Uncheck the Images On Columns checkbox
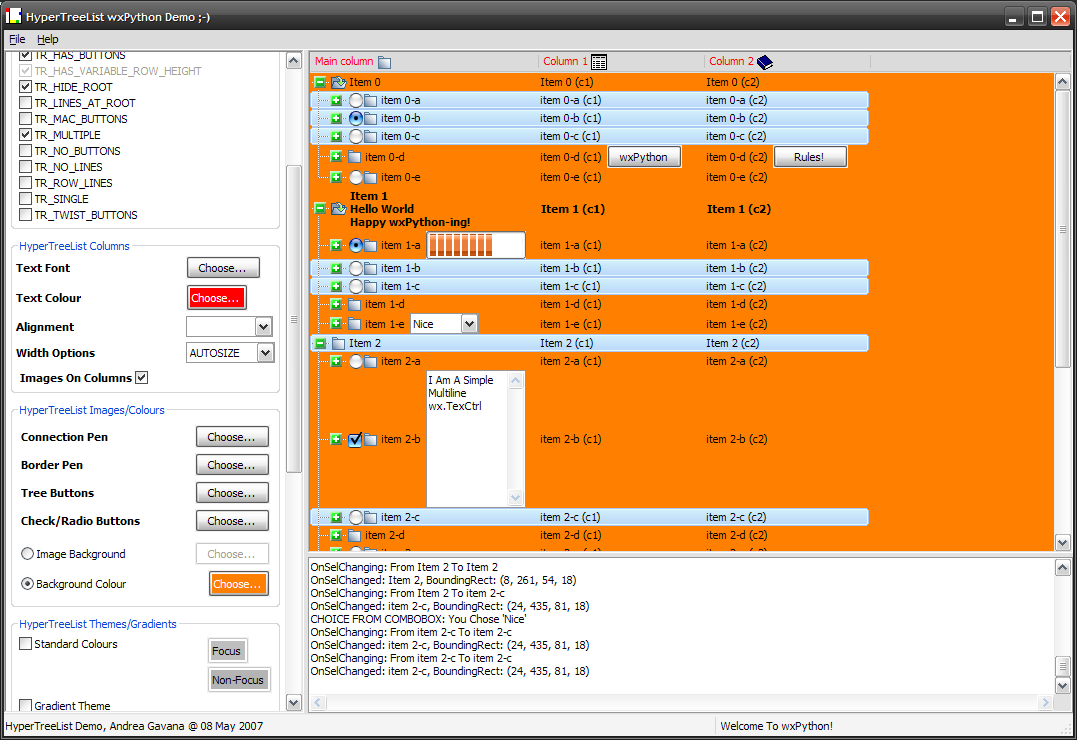Screen dimensions: 1077x740 [x=142, y=378]
